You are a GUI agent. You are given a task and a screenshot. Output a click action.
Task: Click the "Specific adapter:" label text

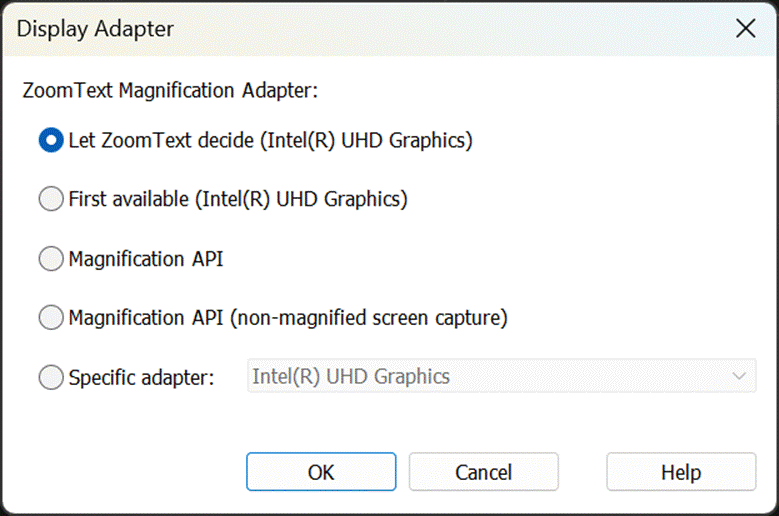pyautogui.click(x=142, y=378)
